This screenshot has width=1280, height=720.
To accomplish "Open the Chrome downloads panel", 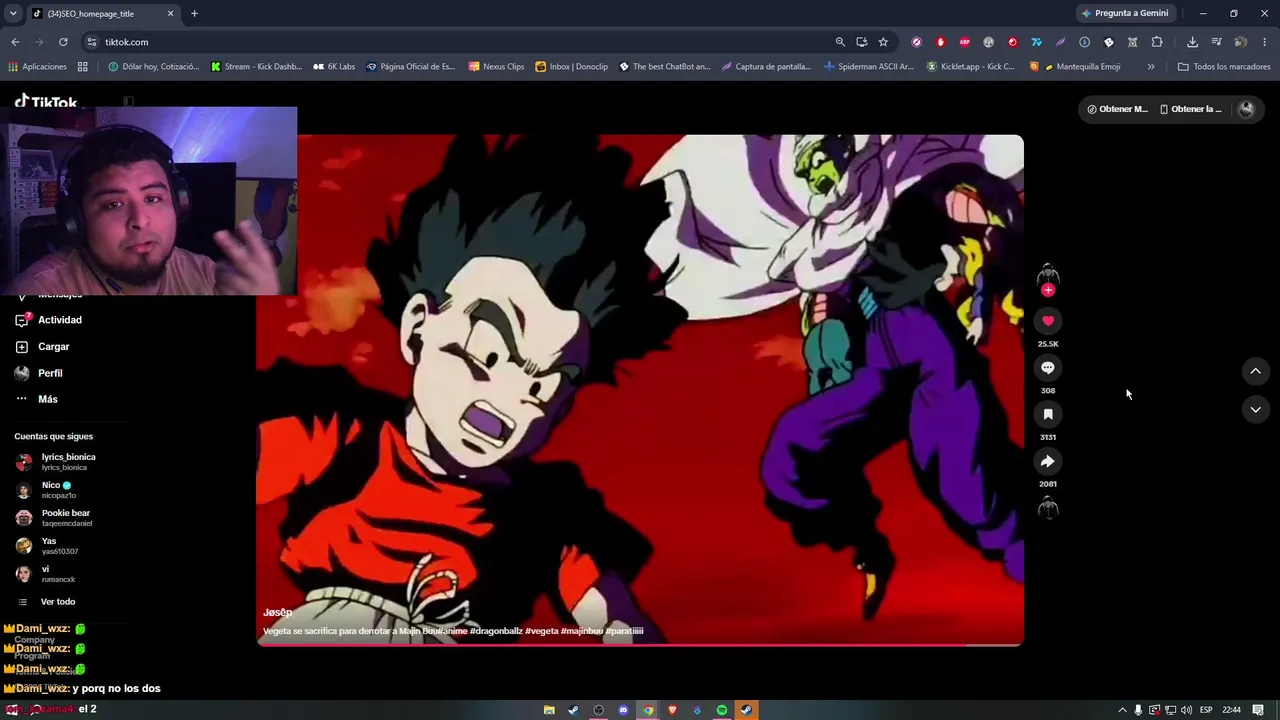I will point(1192,42).
